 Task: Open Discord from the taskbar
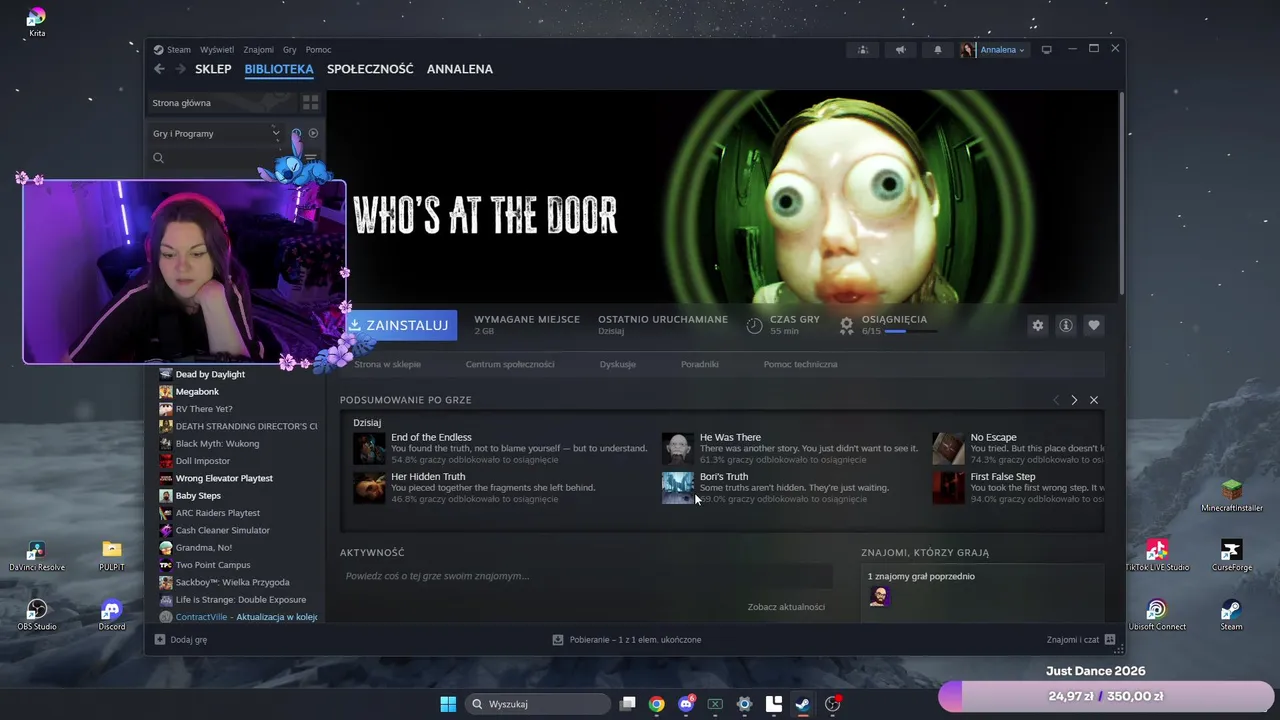[x=686, y=704]
